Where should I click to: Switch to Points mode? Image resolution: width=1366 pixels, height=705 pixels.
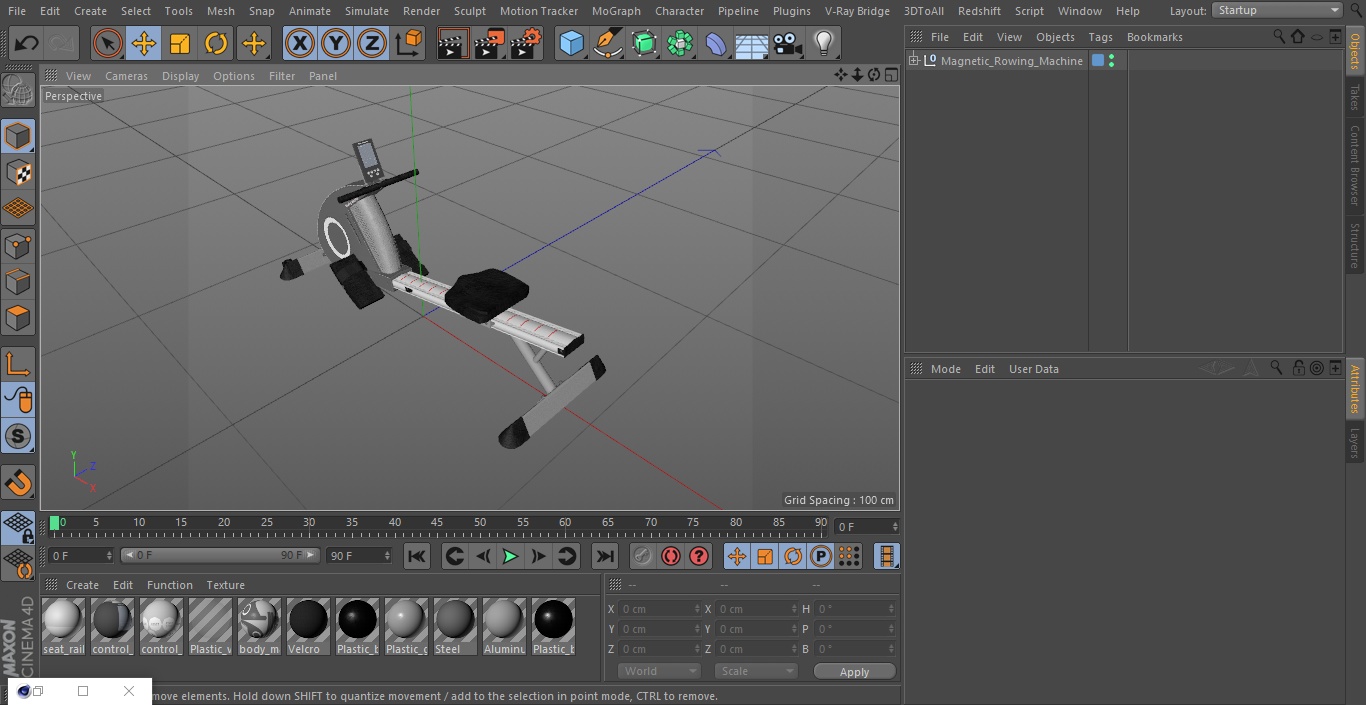pyautogui.click(x=18, y=245)
